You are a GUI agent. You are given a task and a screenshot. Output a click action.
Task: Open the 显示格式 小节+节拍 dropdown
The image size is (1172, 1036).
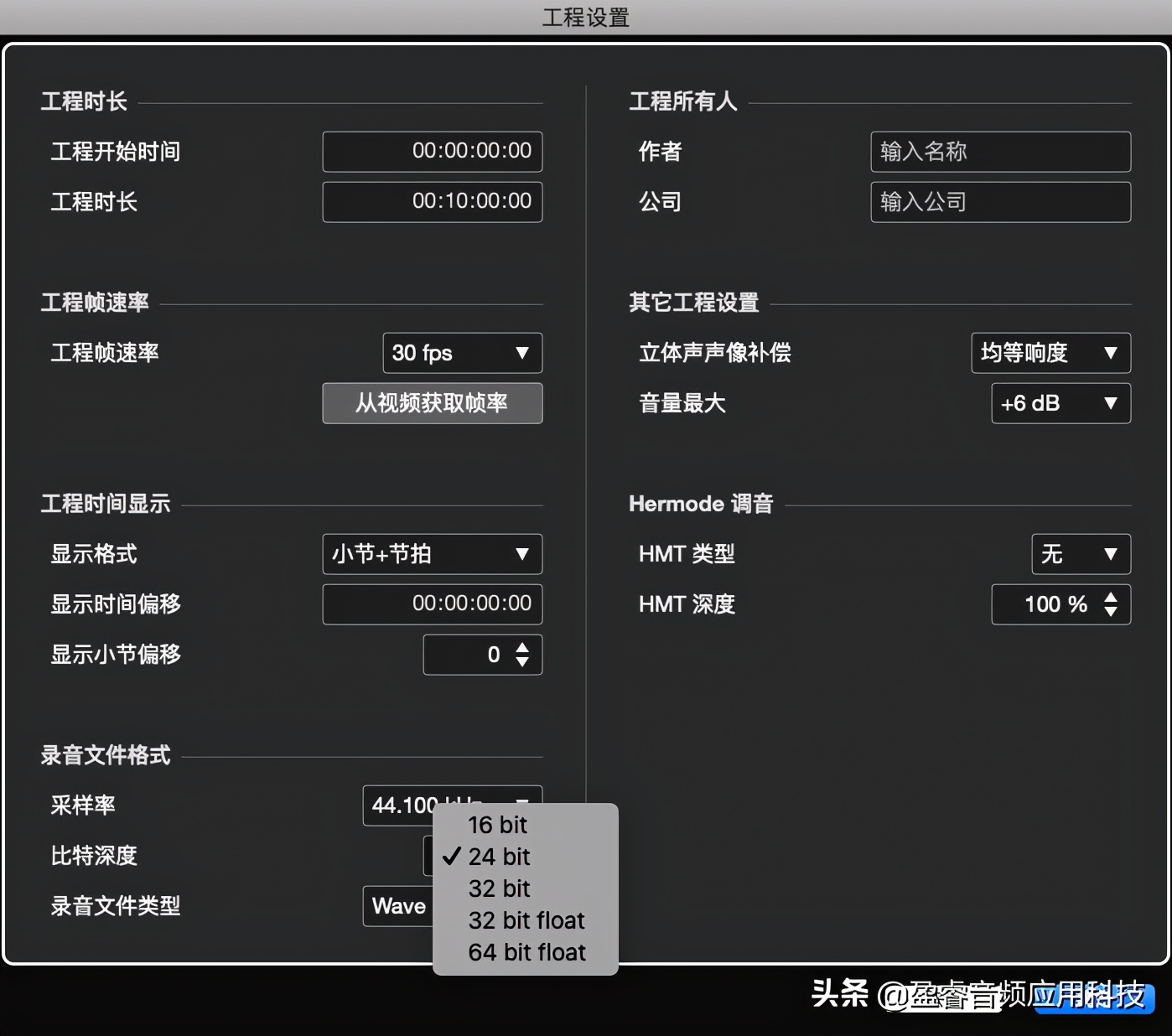coord(432,554)
